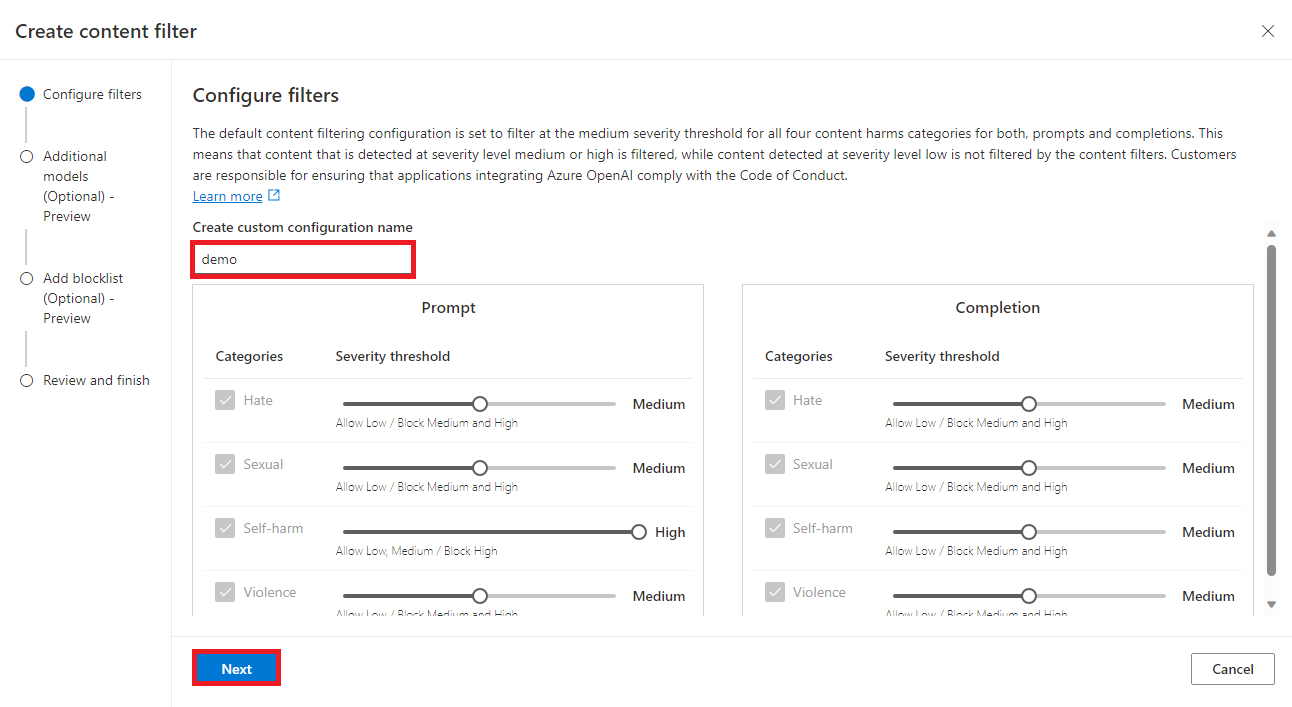Click the Next button
Image resolution: width=1292 pixels, height=707 pixels.
click(x=236, y=669)
